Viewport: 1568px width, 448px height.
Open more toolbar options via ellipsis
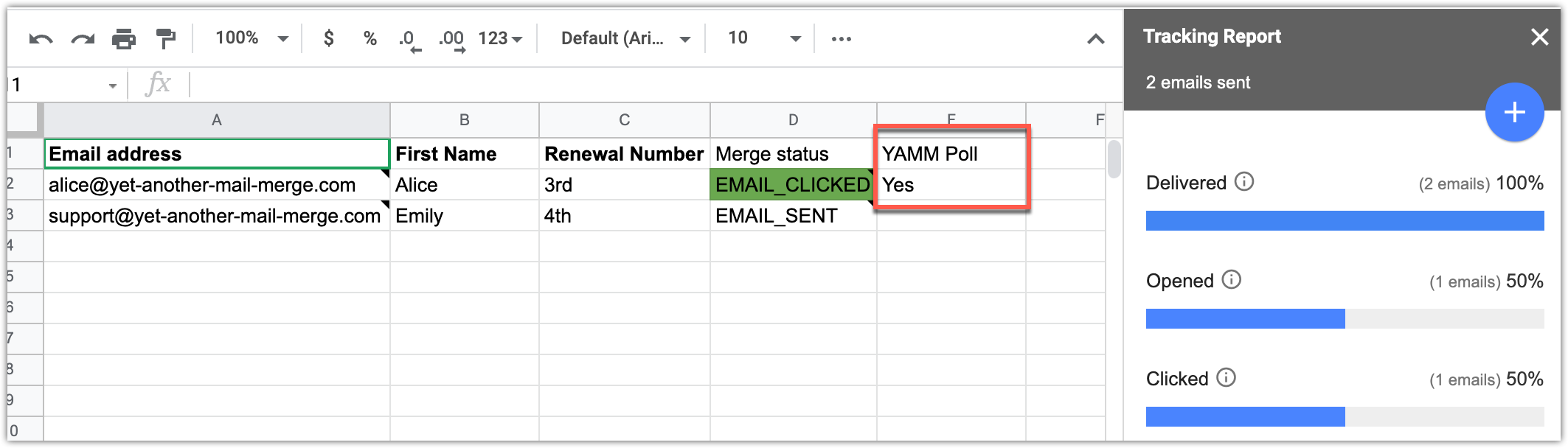pos(840,38)
